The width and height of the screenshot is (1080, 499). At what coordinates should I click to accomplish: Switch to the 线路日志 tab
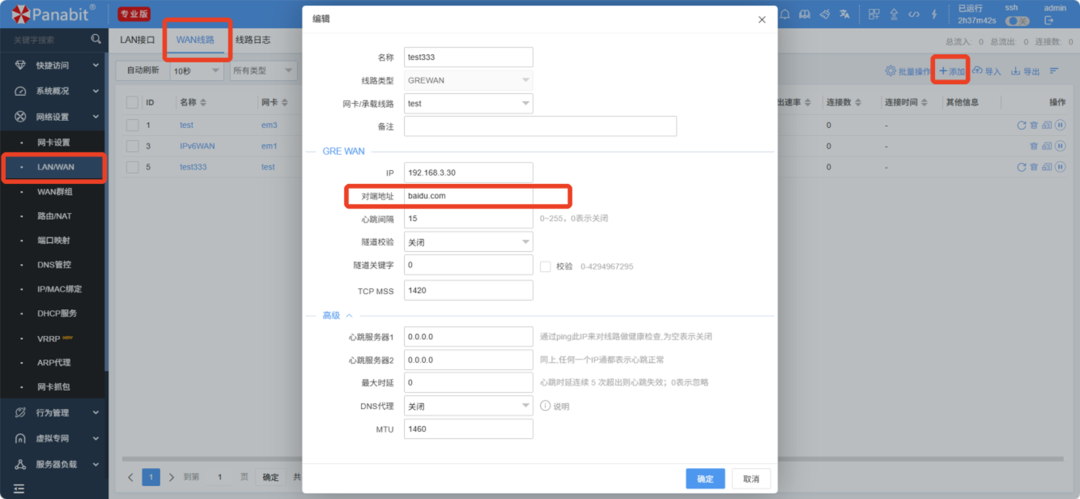tap(253, 40)
